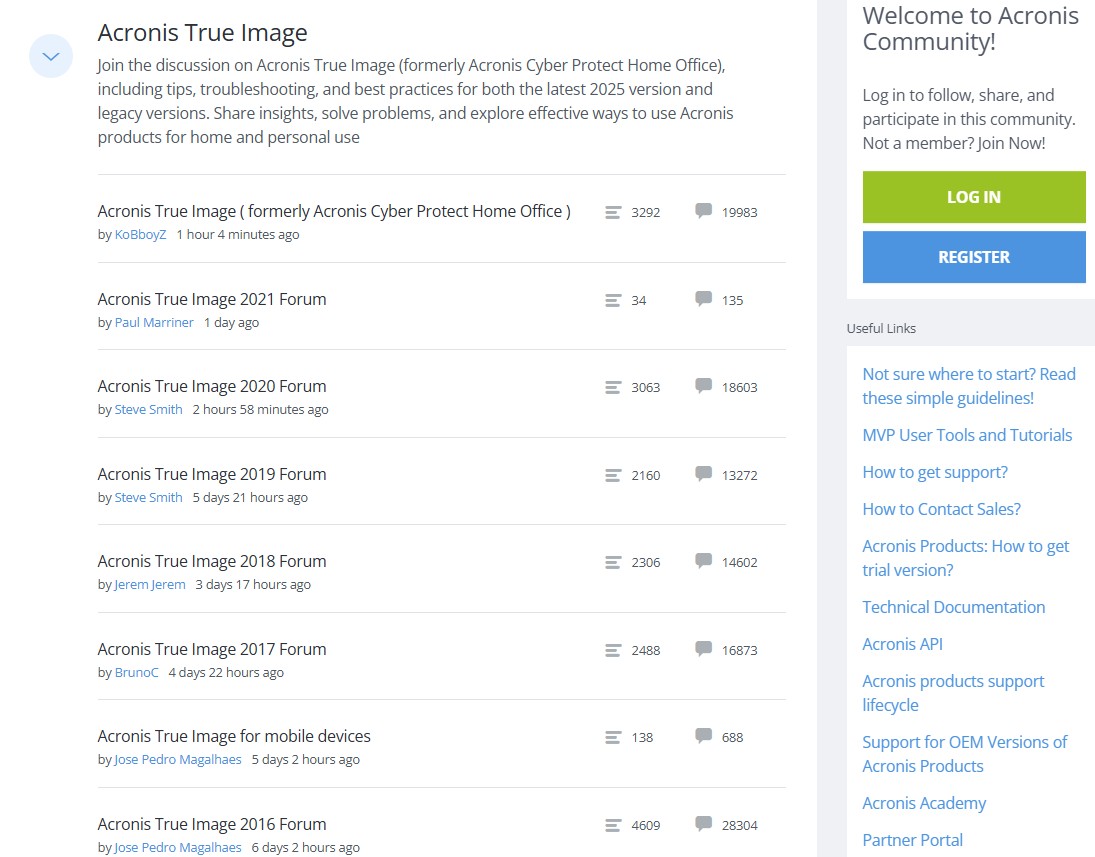This screenshot has width=1095, height=857.
Task: View BrunoC user profile
Action: [x=136, y=673]
